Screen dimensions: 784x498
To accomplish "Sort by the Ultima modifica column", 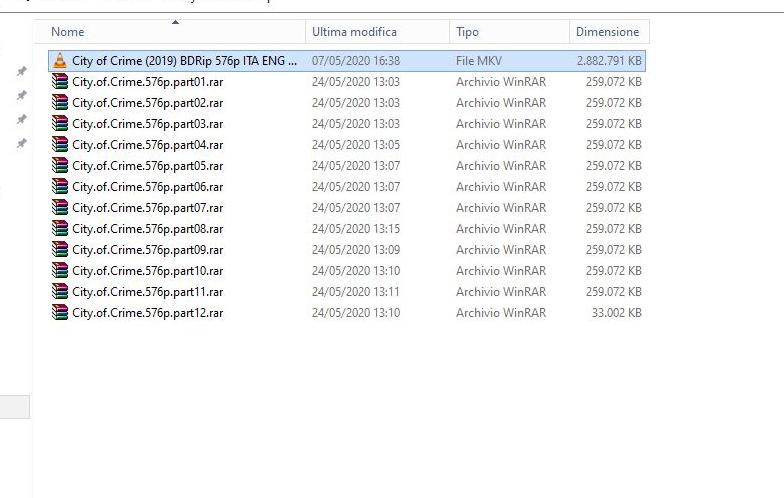I will coord(354,32).
